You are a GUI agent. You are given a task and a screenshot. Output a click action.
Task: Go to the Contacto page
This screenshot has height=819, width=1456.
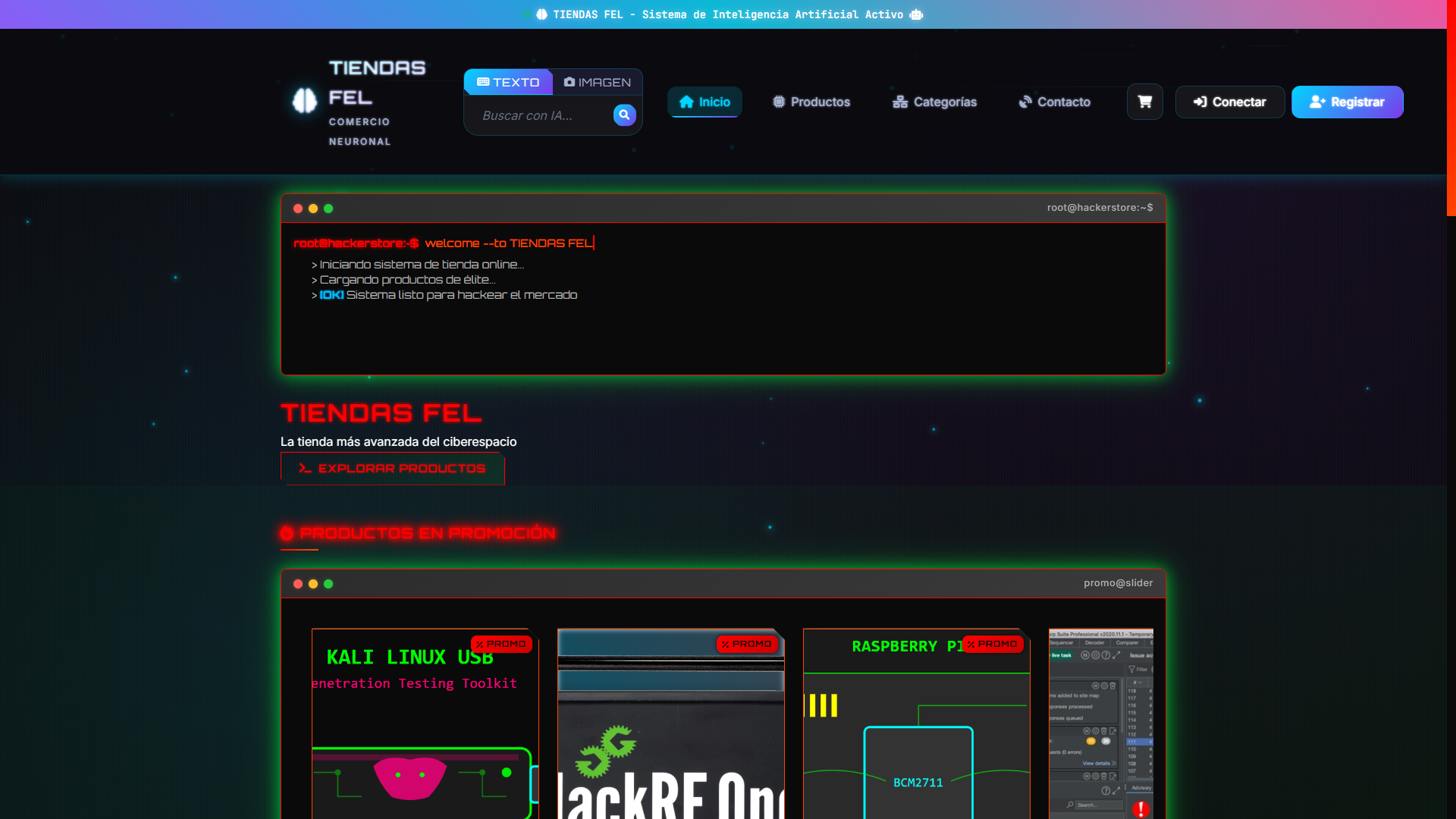[x=1054, y=102]
